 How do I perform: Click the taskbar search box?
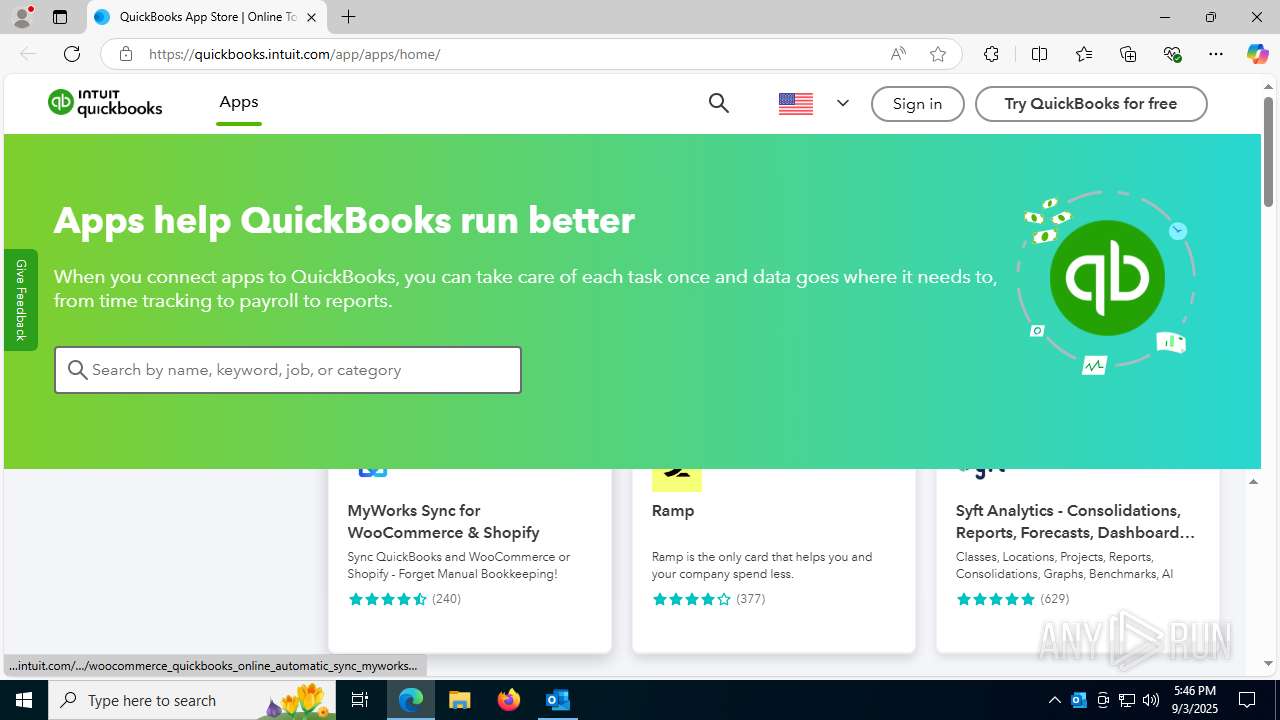tap(193, 700)
